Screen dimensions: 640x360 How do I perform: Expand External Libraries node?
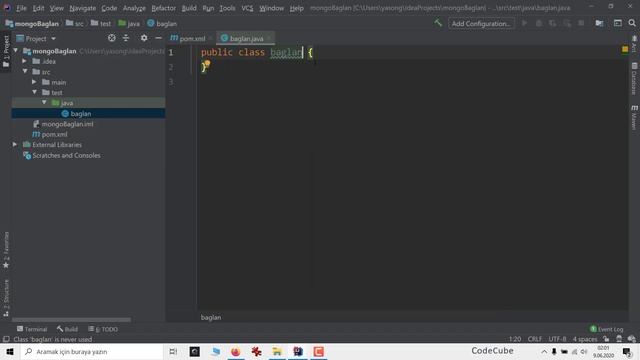(15, 144)
